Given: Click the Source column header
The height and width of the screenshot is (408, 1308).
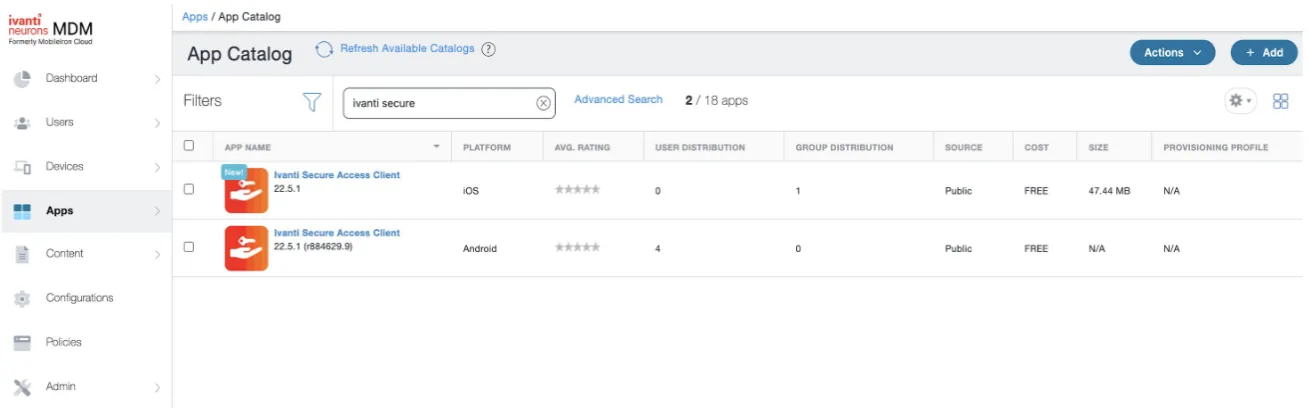Looking at the screenshot, I should coord(963,147).
